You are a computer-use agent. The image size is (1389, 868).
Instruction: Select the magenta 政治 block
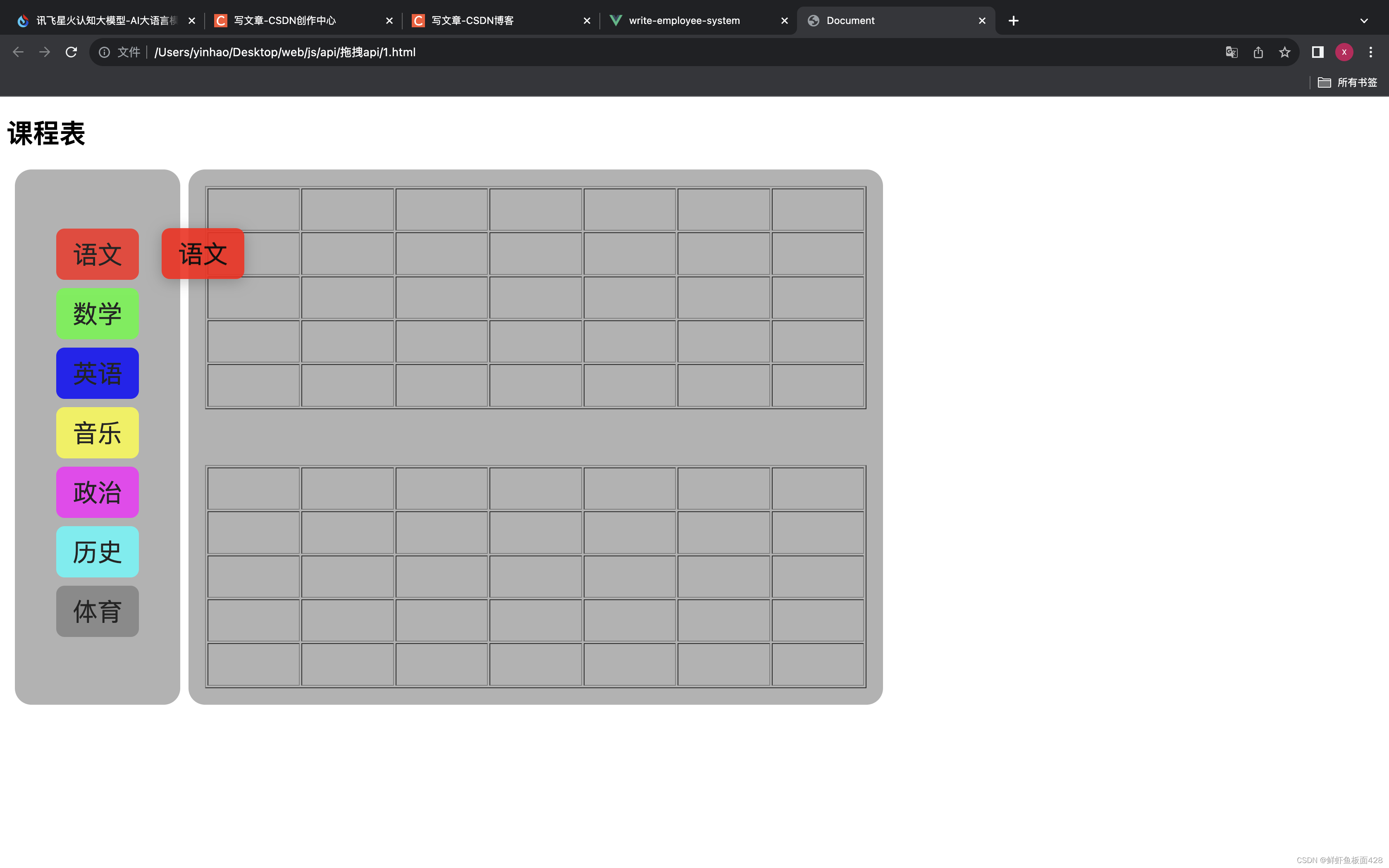[x=98, y=492]
